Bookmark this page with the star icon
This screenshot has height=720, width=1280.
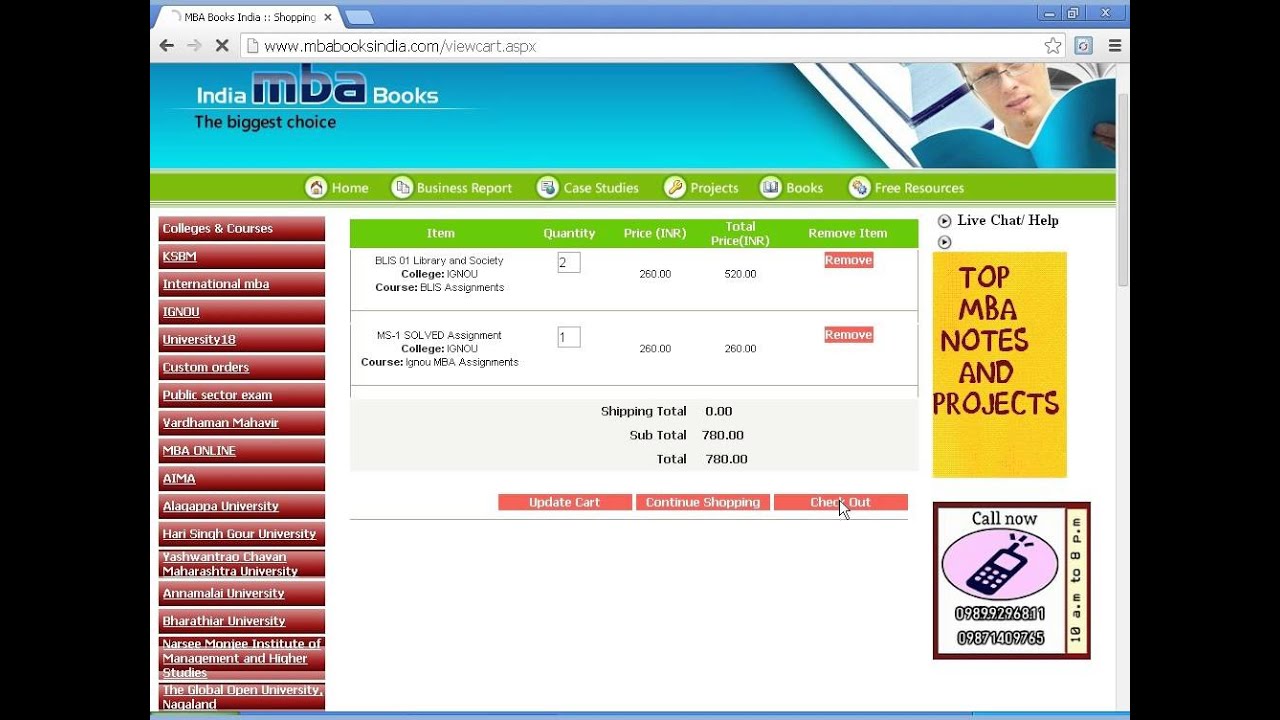tap(1053, 46)
